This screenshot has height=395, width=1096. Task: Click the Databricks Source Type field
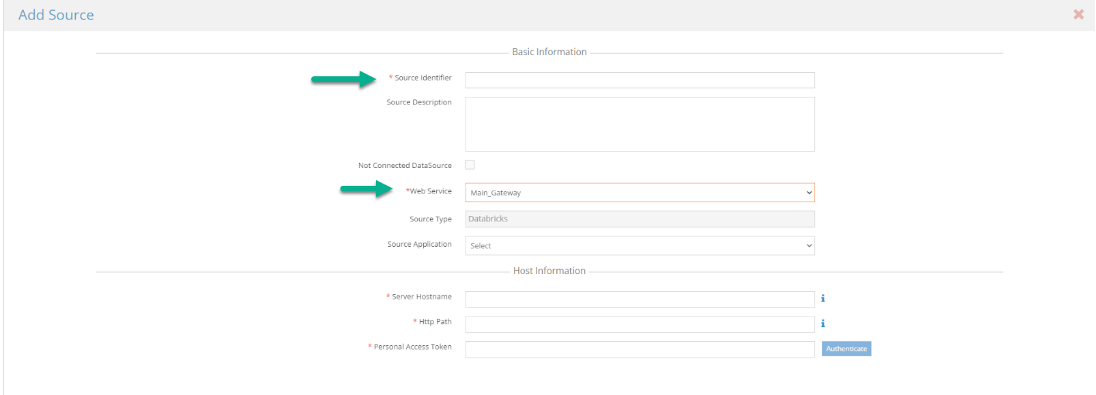click(640, 219)
